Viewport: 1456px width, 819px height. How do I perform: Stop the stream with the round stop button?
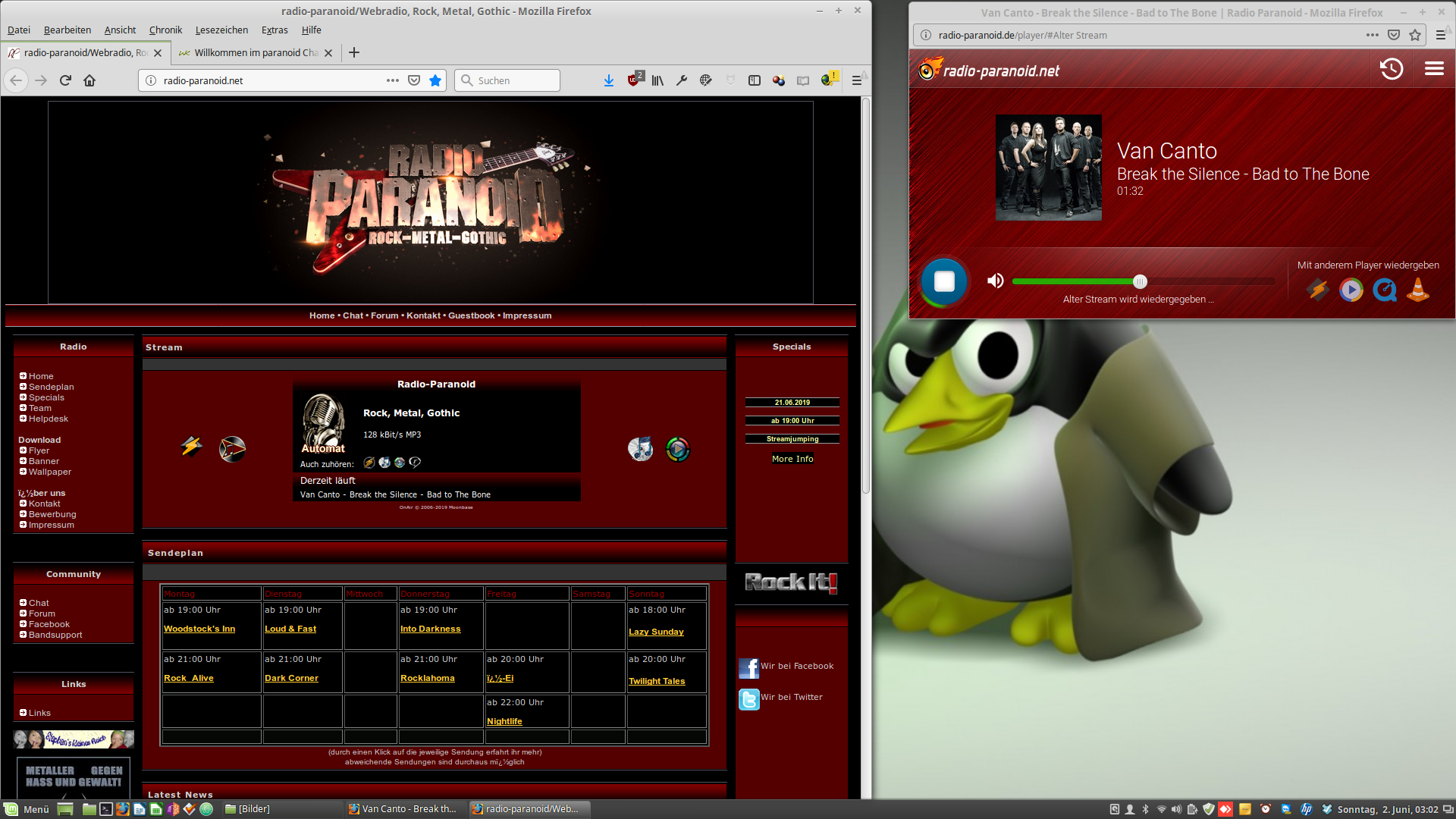[944, 281]
